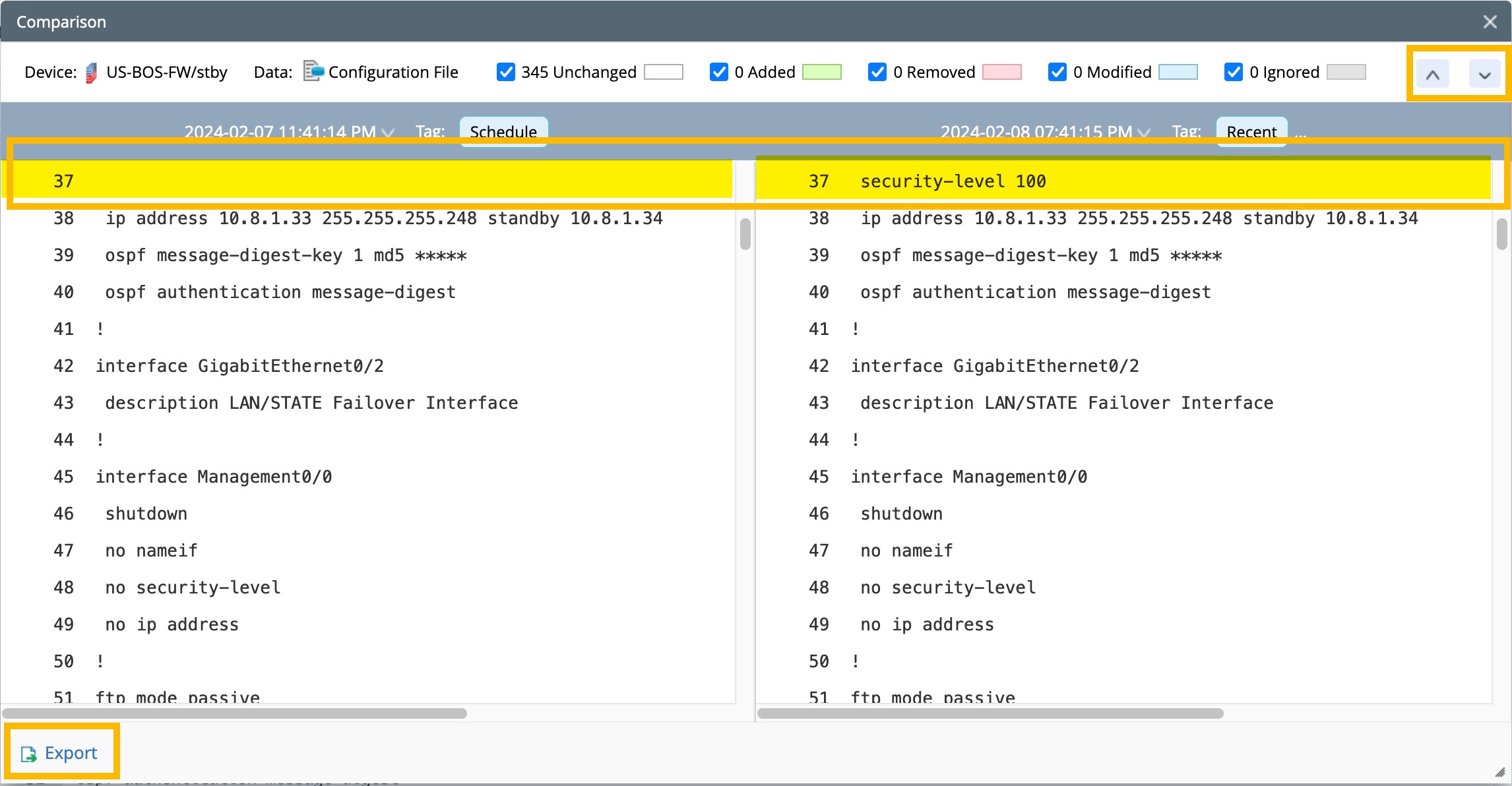
Task: Disable the 0 Modified checkbox
Action: pyautogui.click(x=1057, y=72)
